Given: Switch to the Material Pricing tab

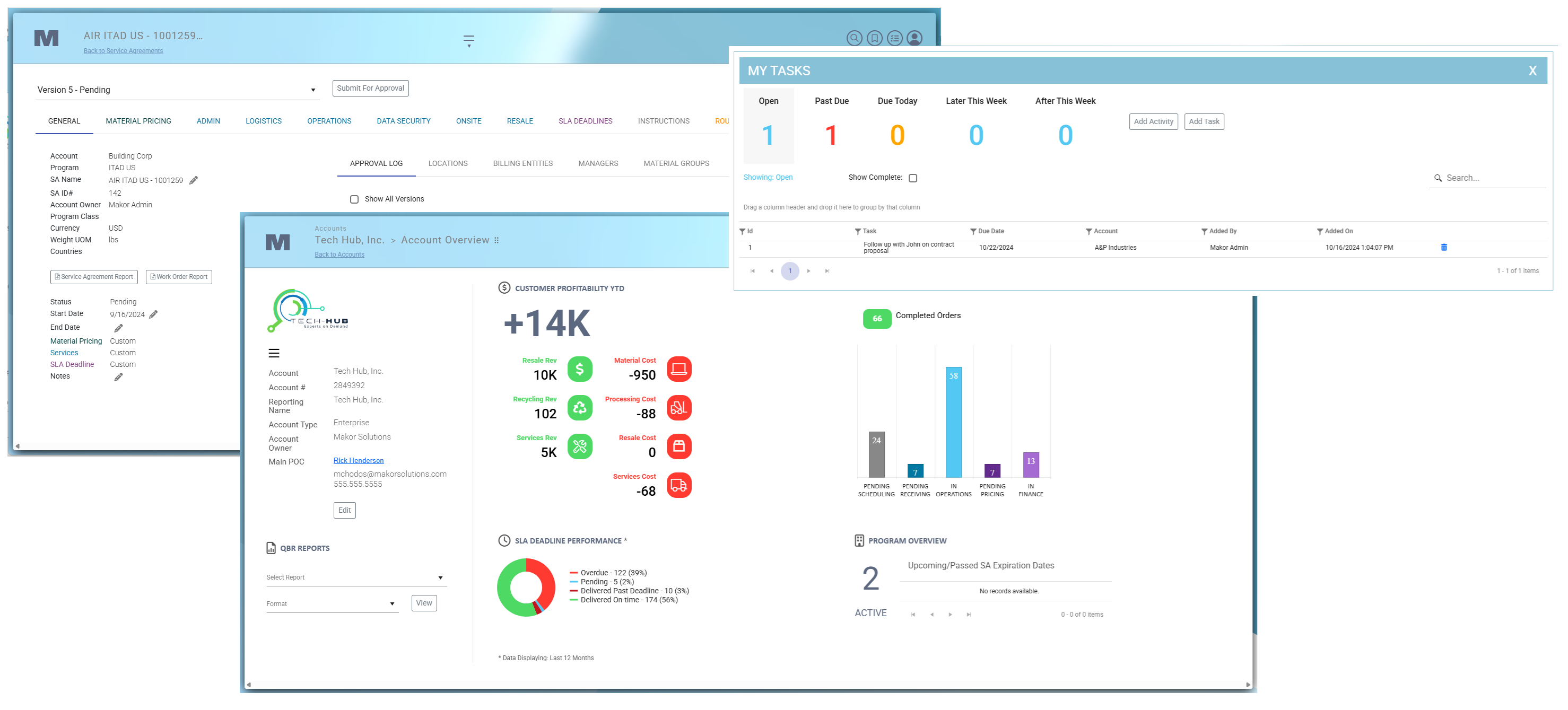Looking at the screenshot, I should pos(138,121).
